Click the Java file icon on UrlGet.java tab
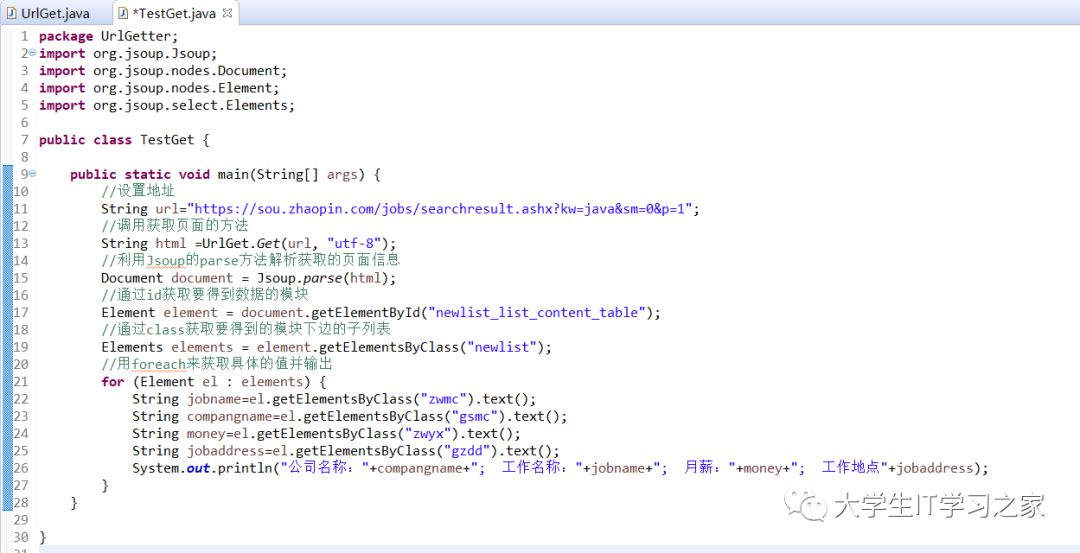The height and width of the screenshot is (553, 1080). point(12,13)
